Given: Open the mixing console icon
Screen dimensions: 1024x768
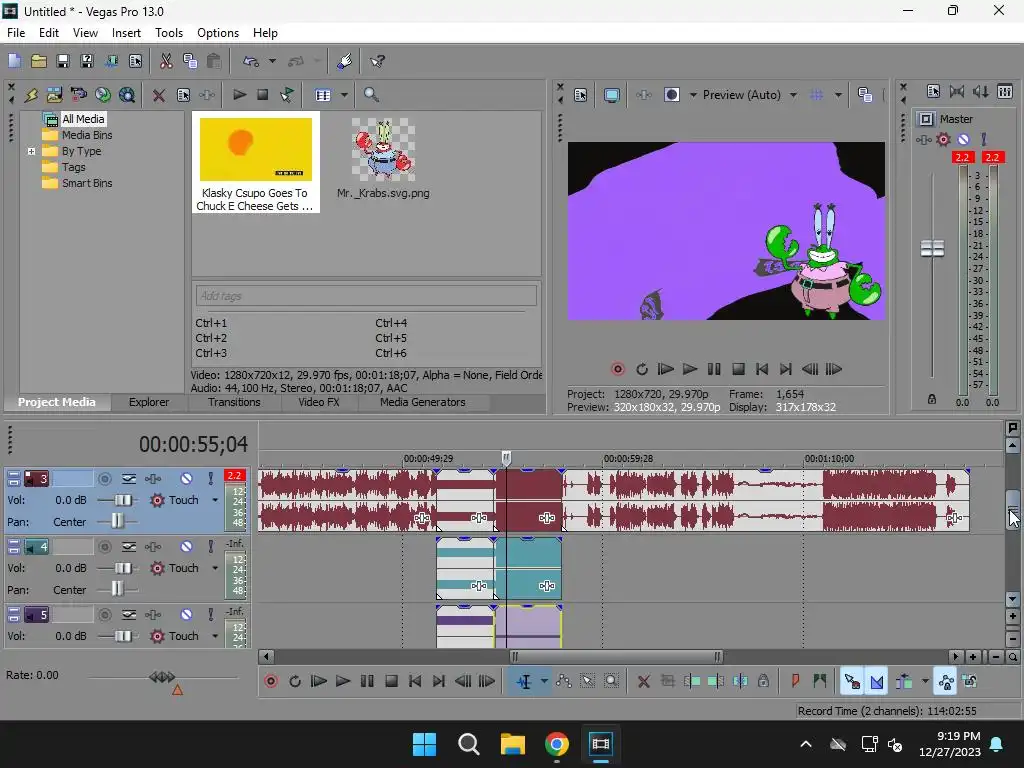Looking at the screenshot, I should tap(1005, 91).
